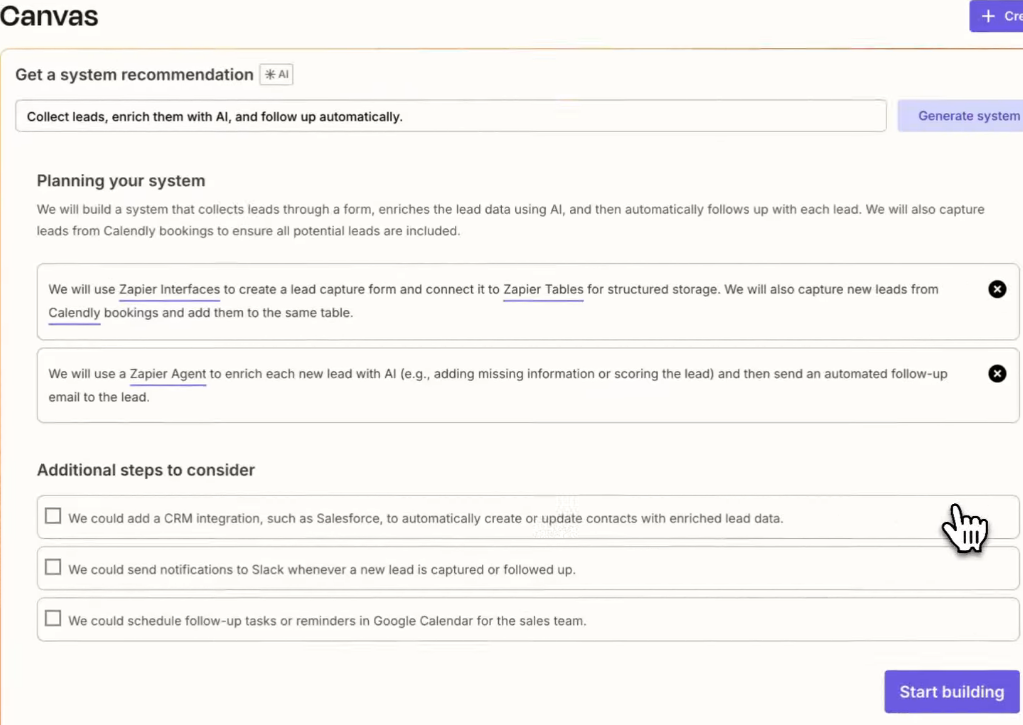Follow the Calendly link
This screenshot has width=1023, height=725.
[x=74, y=313]
